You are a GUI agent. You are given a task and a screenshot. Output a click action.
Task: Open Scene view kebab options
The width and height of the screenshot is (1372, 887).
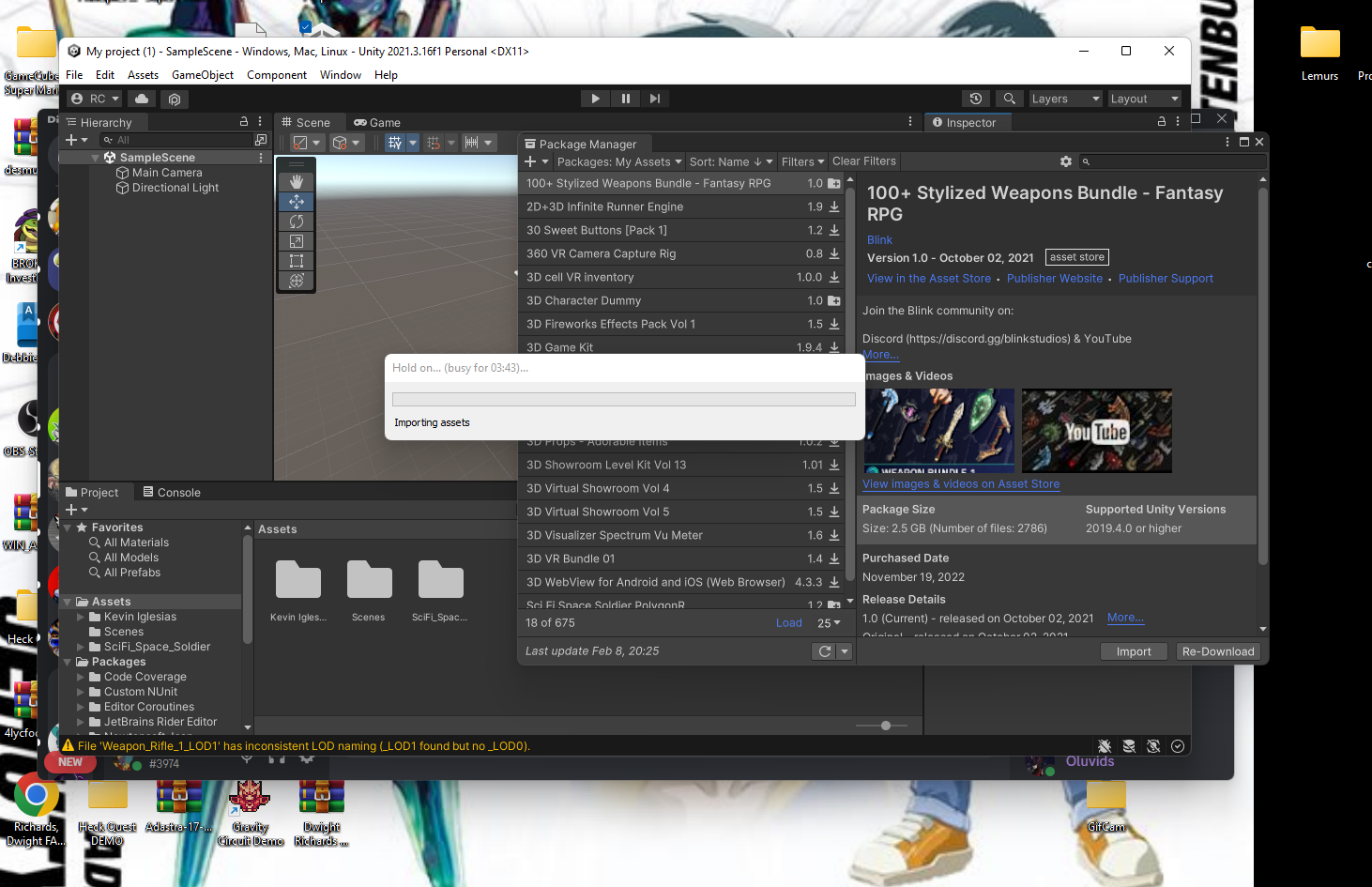(909, 122)
